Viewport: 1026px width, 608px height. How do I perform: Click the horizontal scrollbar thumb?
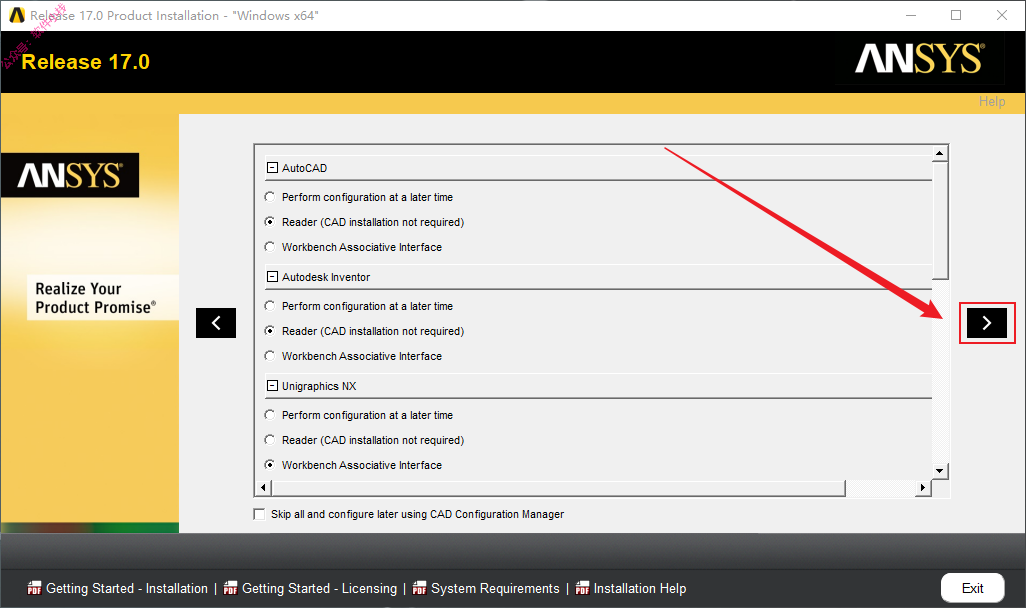558,488
